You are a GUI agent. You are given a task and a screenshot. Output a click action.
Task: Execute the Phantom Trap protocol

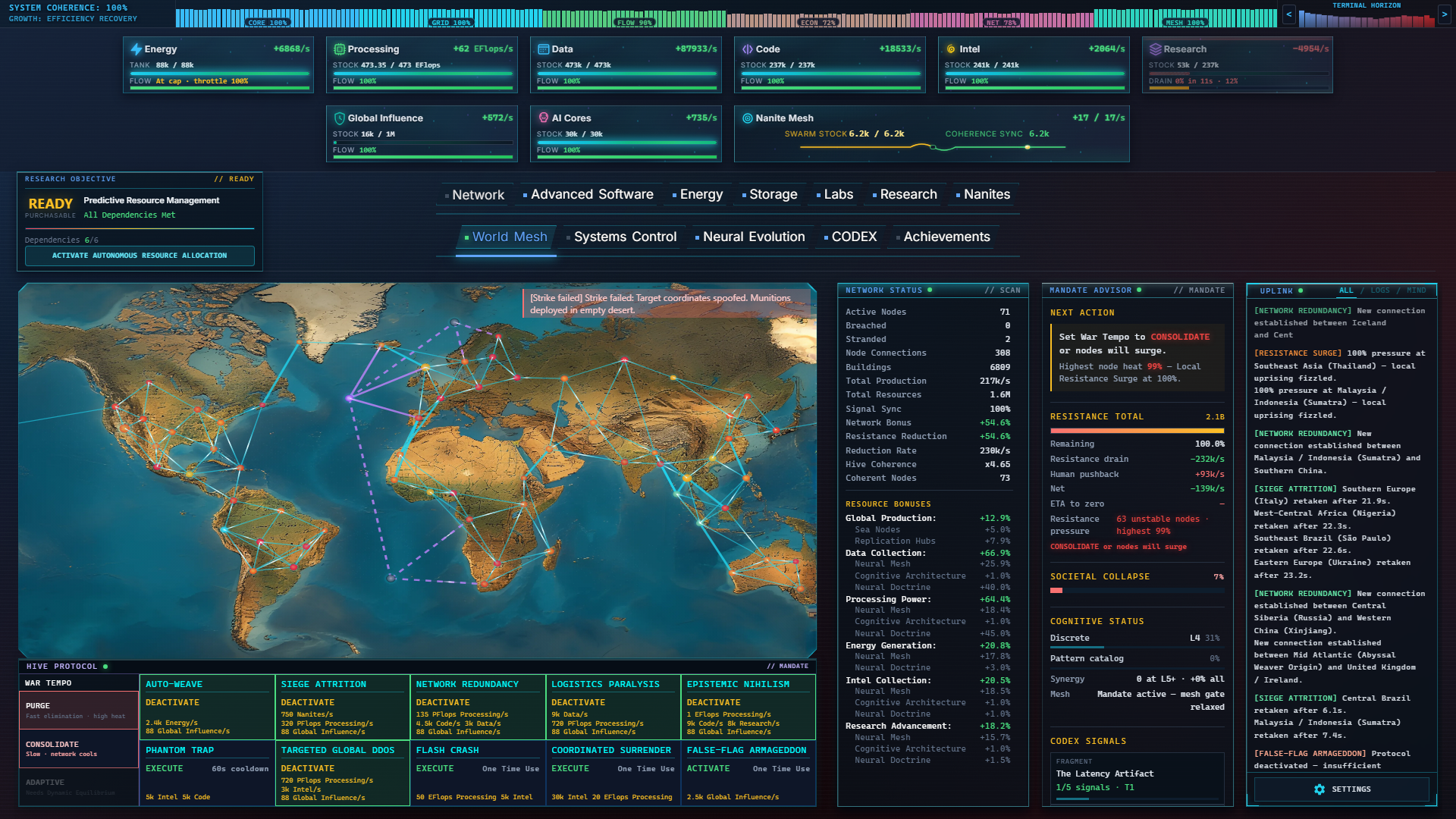[165, 769]
